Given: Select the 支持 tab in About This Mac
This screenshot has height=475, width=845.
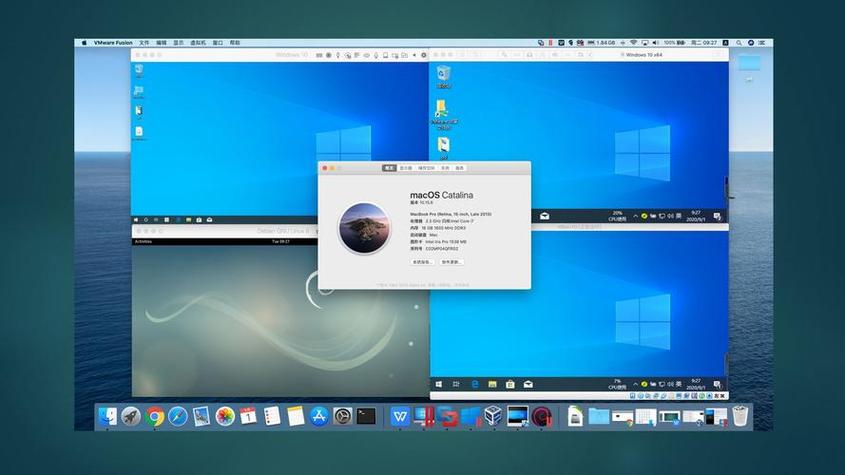Looking at the screenshot, I should coord(445,168).
